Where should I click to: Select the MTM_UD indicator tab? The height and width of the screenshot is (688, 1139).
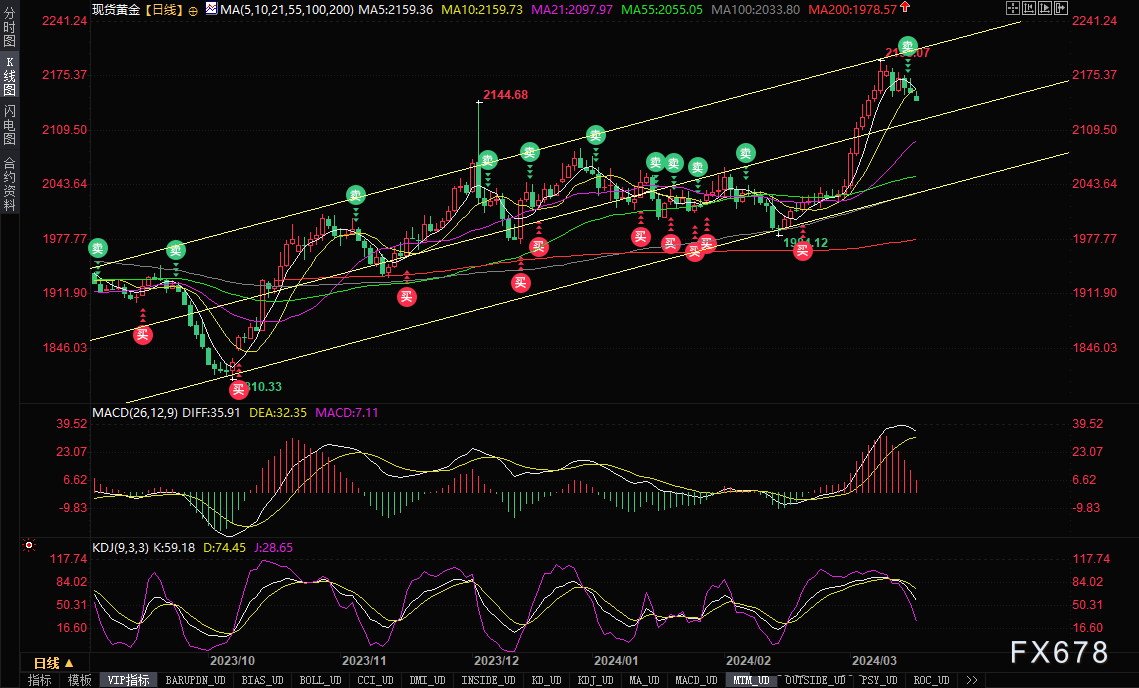[x=751, y=680]
